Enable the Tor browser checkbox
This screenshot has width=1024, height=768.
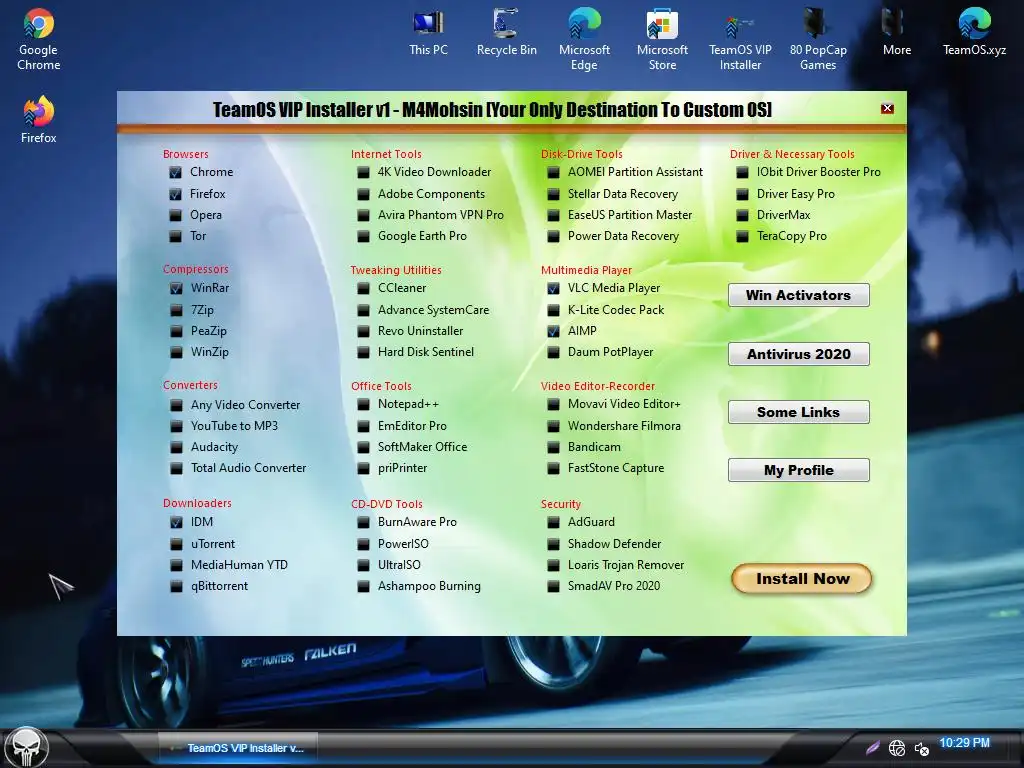[175, 236]
